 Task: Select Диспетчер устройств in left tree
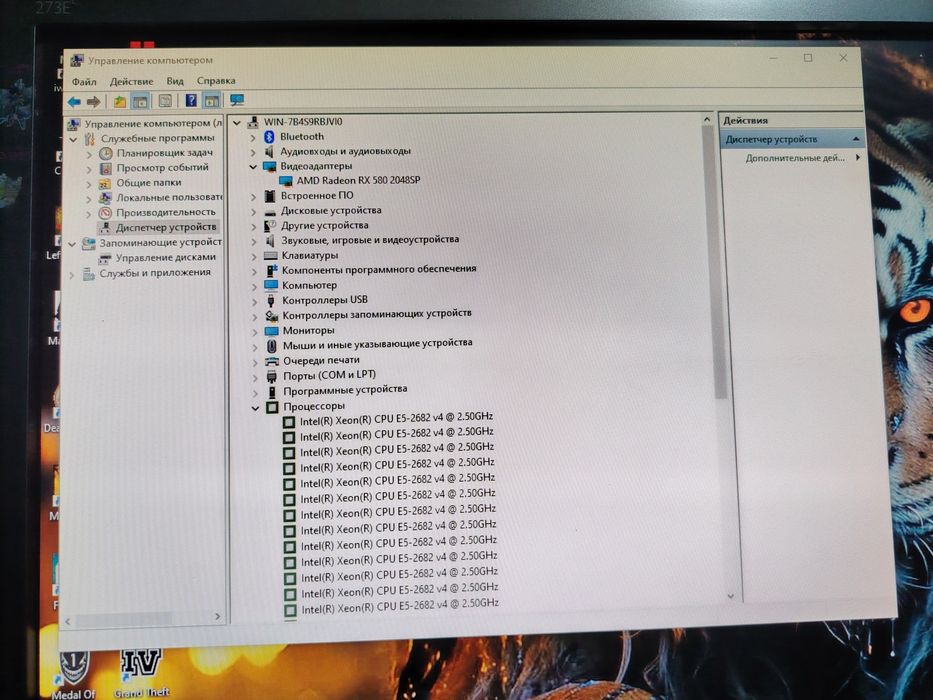[166, 227]
